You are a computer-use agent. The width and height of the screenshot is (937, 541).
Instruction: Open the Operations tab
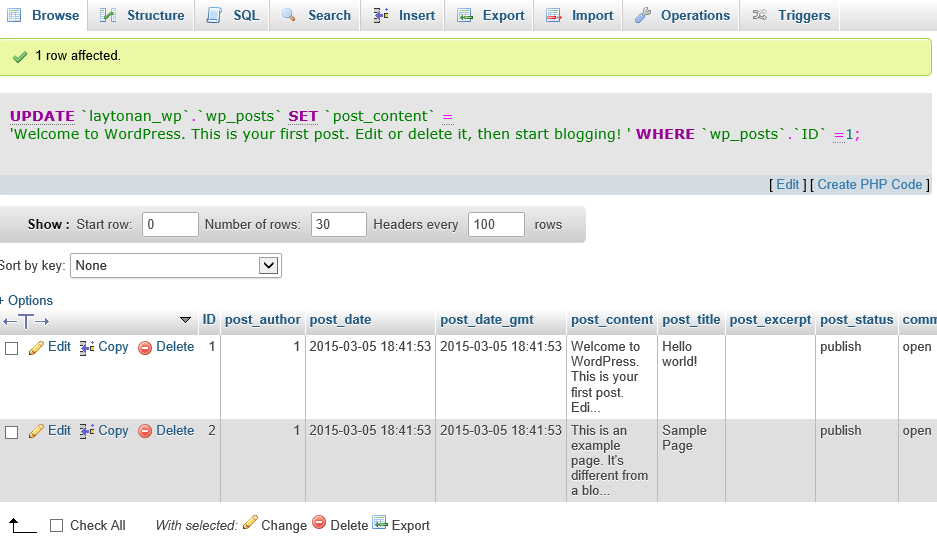(681, 15)
